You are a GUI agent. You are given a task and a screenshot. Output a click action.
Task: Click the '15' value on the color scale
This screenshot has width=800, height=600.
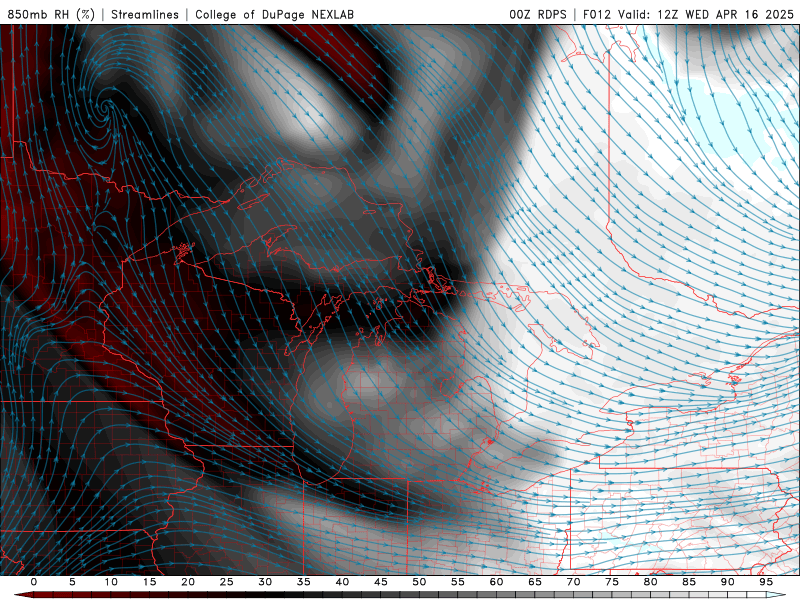[x=149, y=582]
